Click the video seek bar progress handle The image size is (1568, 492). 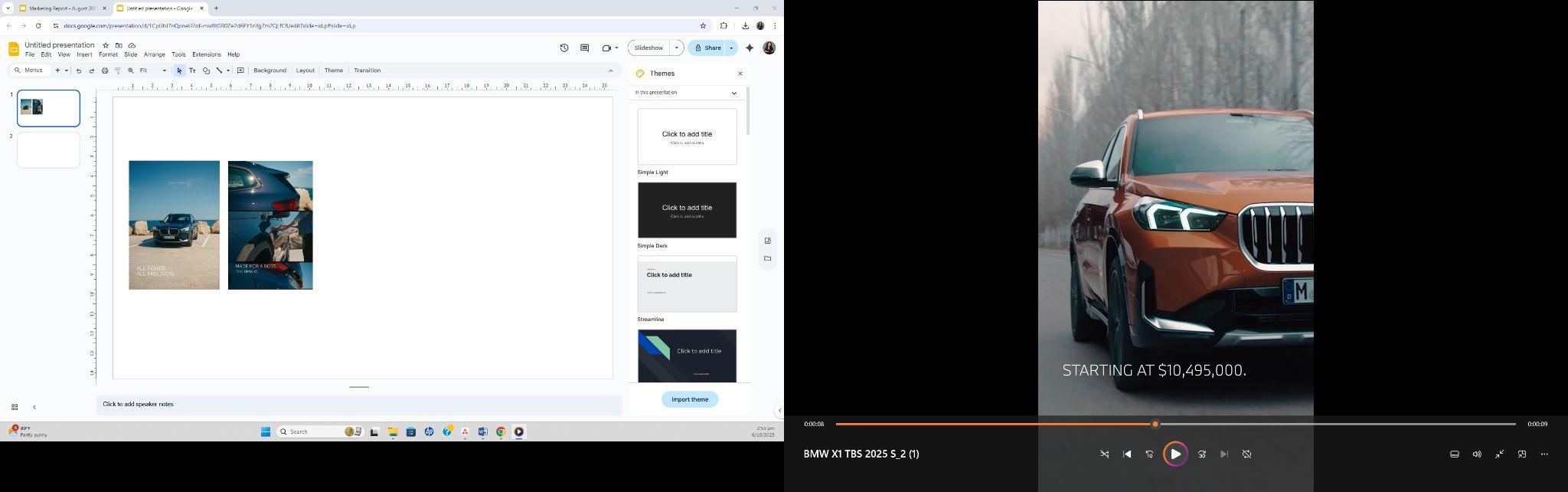(x=1155, y=424)
